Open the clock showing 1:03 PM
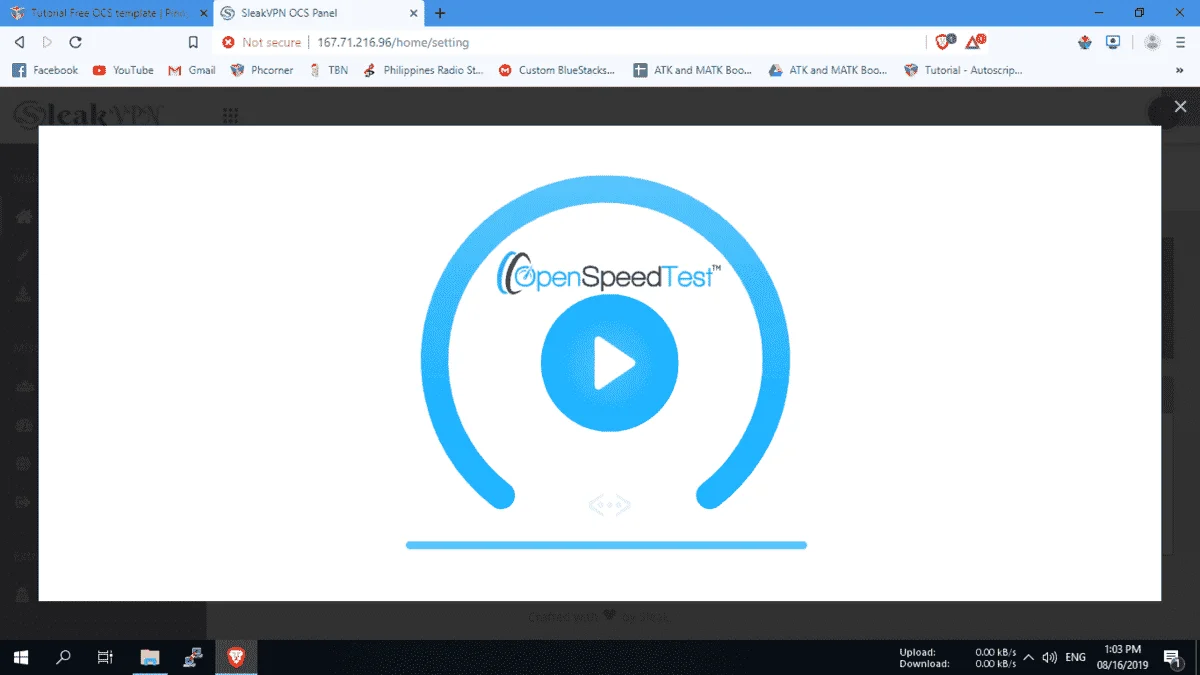 pyautogui.click(x=1121, y=657)
